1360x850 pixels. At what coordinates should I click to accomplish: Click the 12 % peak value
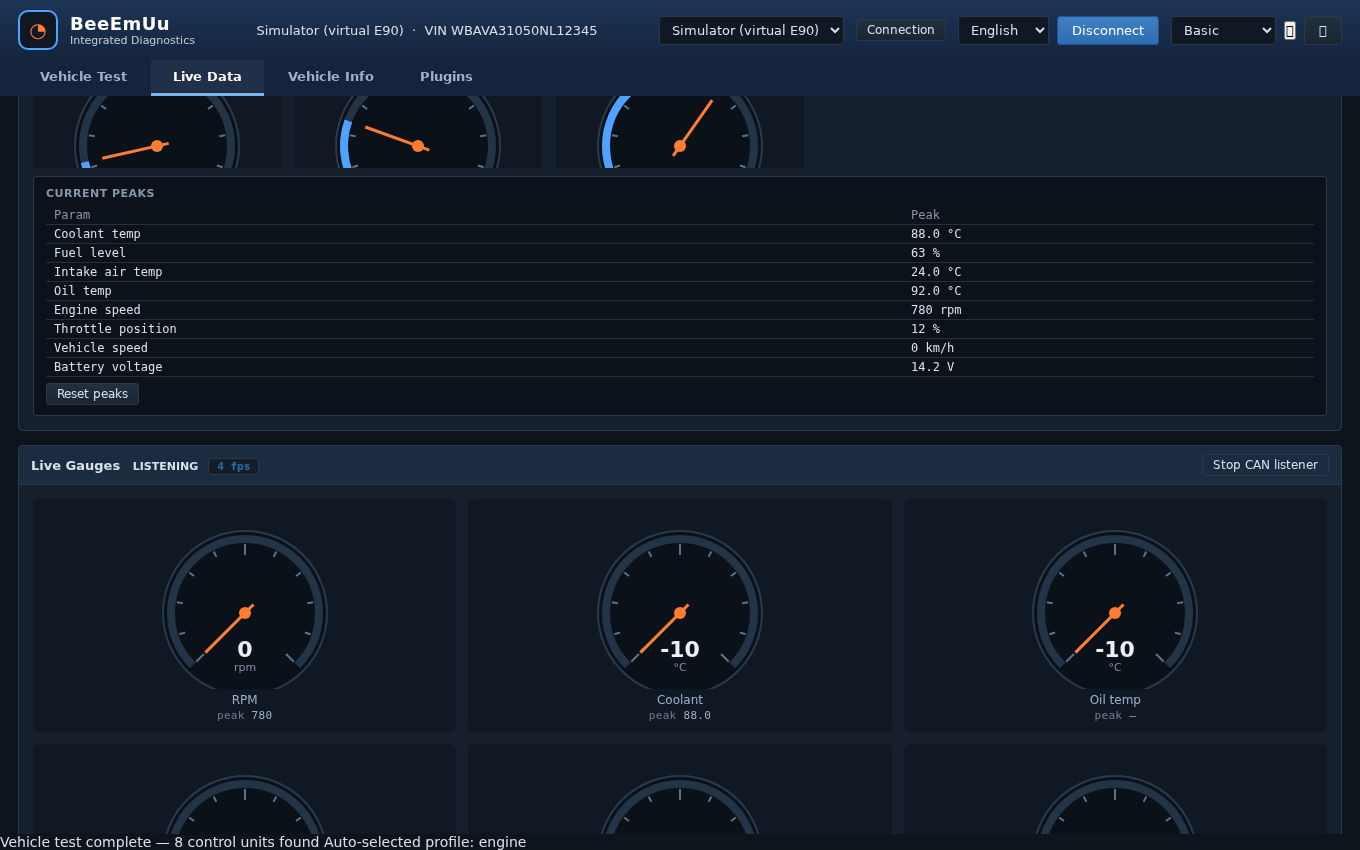(925, 329)
